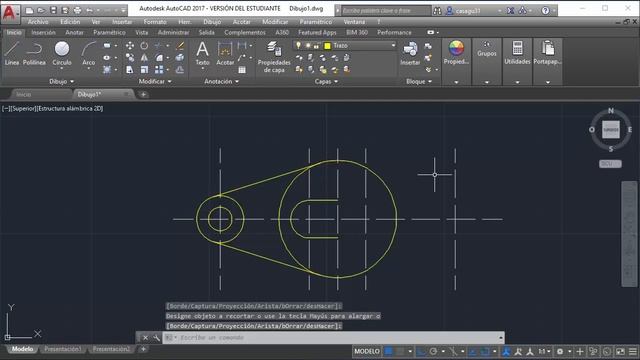Click the Explode (Descomponer) tool icon
The width and height of the screenshot is (640, 360).
[180, 58]
